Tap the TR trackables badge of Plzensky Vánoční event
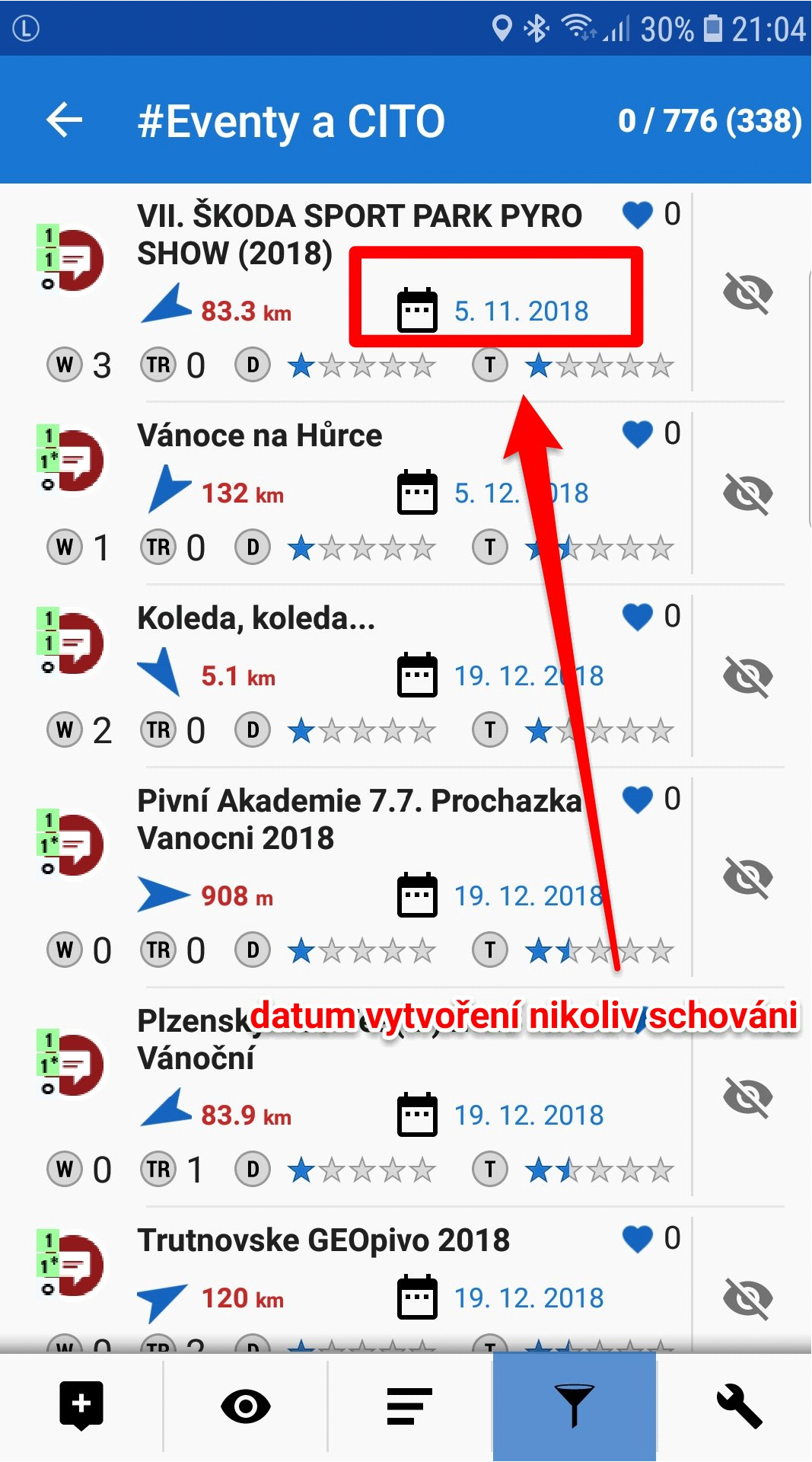812x1462 pixels. 158,1170
